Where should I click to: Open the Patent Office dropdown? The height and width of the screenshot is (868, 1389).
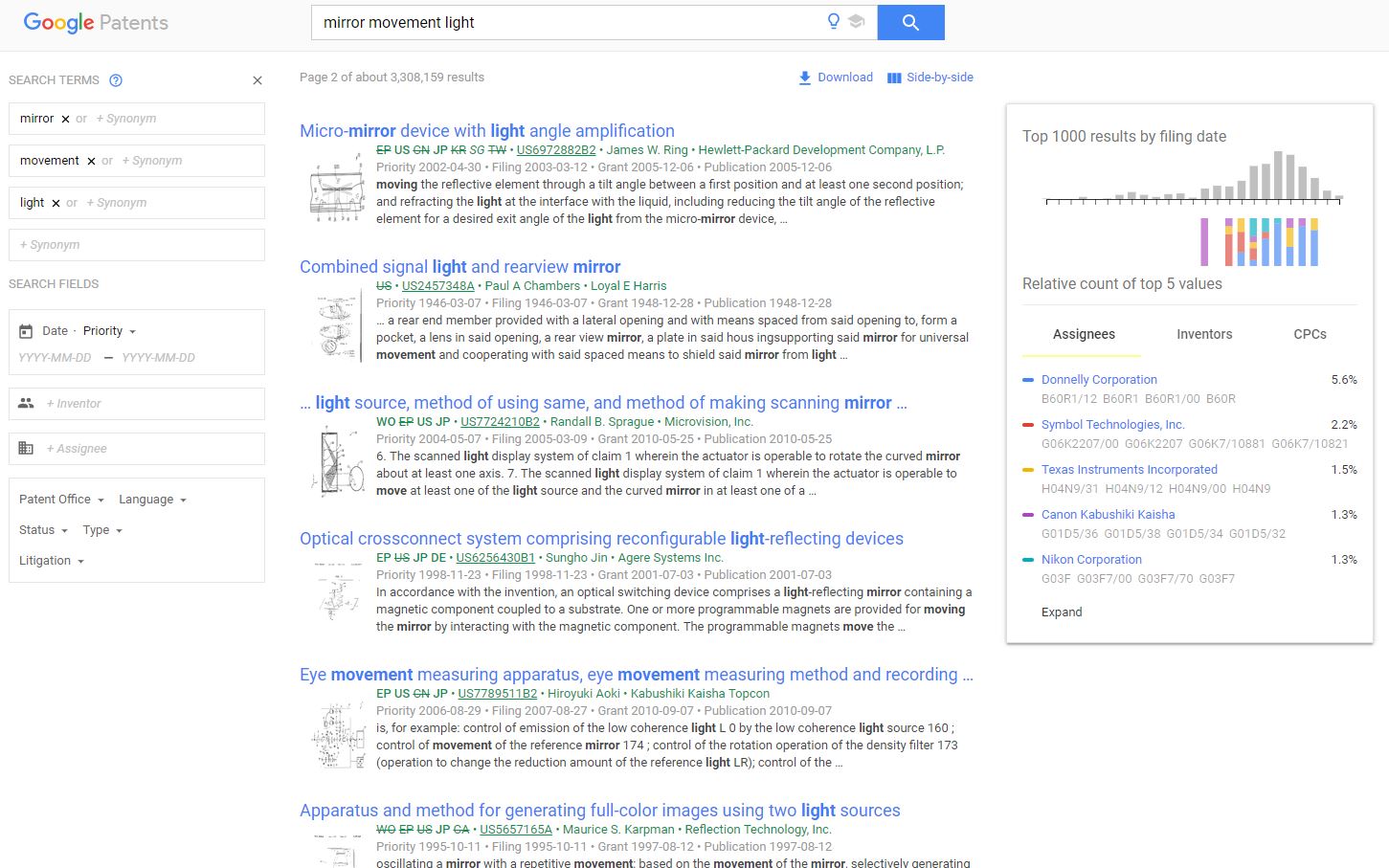click(x=61, y=500)
